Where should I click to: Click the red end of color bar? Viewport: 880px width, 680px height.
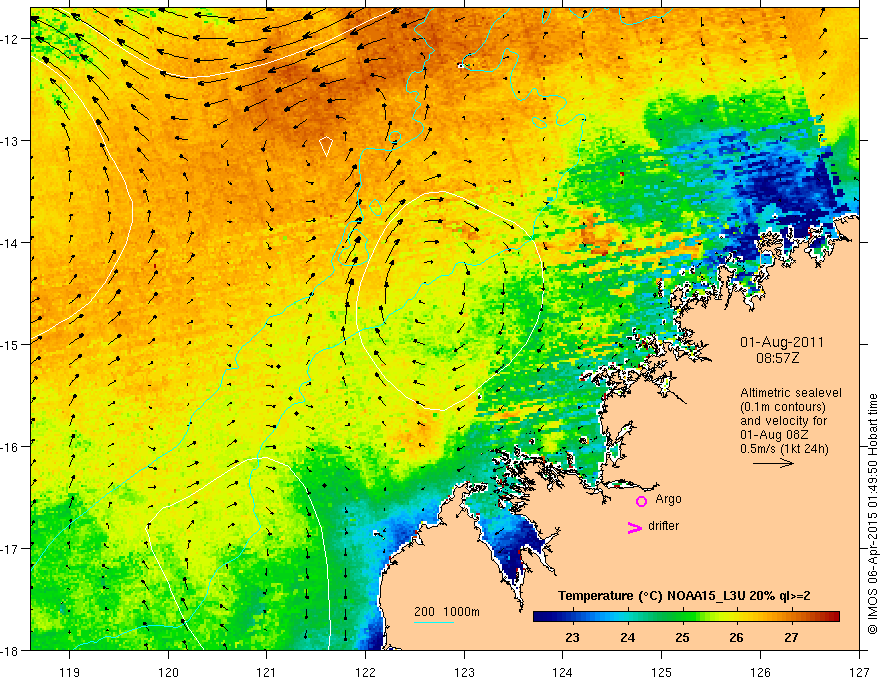point(835,617)
